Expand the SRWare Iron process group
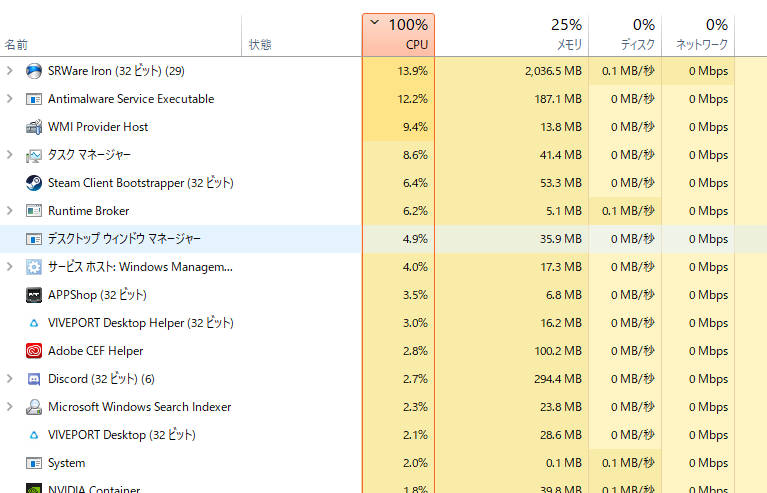The width and height of the screenshot is (767, 493). coord(10,71)
